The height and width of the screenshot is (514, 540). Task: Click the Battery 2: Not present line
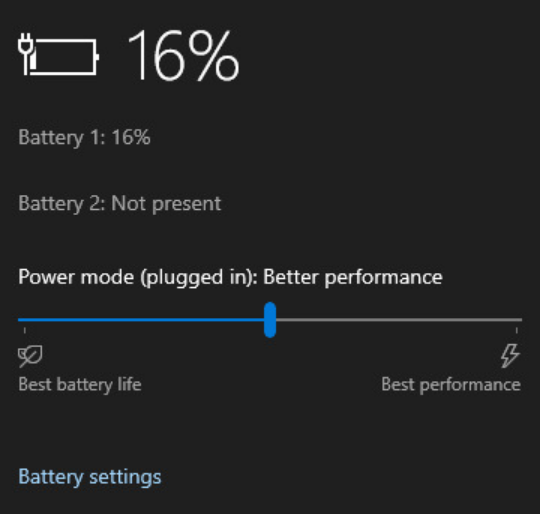click(120, 203)
